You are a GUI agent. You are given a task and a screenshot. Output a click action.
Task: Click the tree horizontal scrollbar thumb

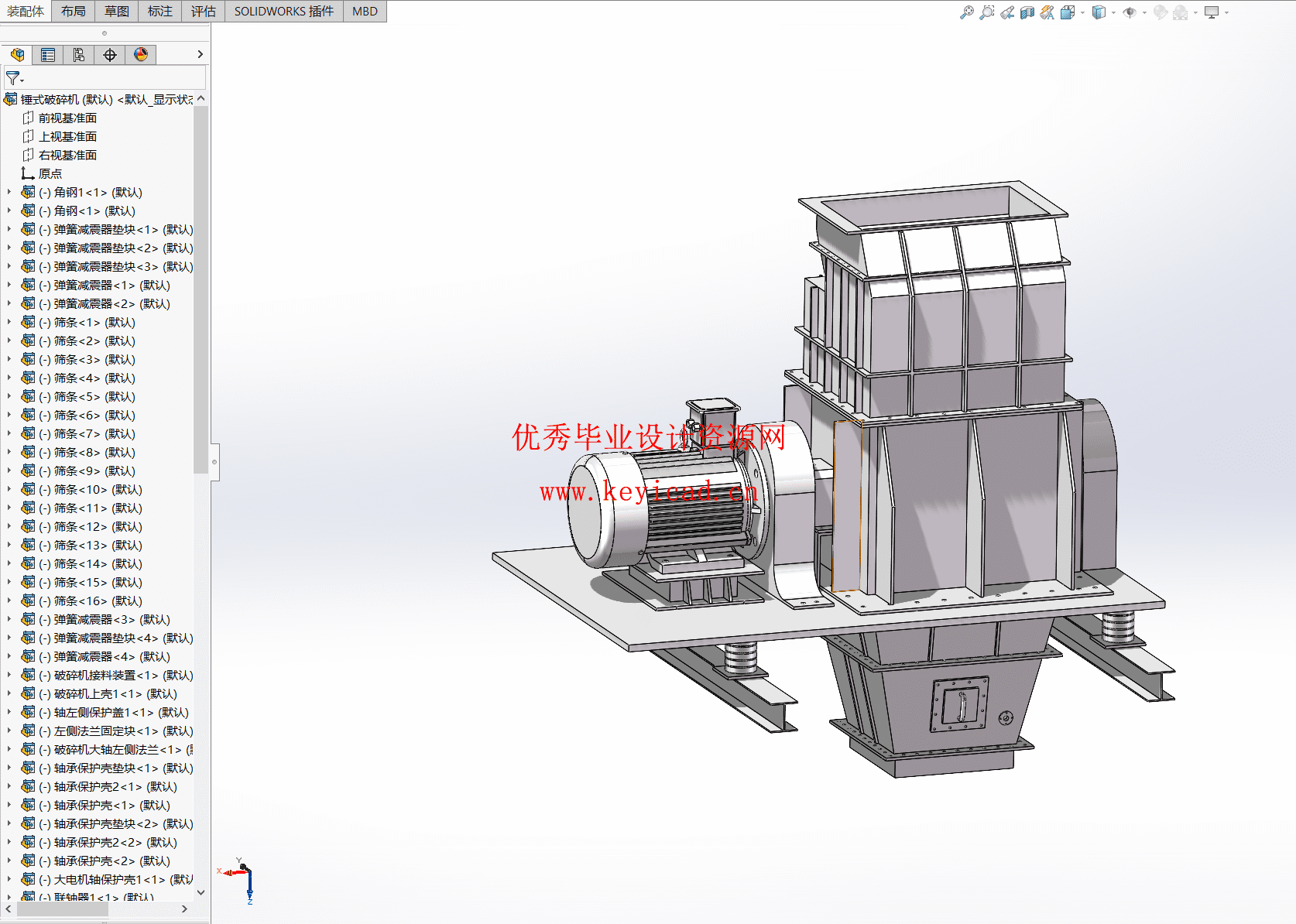pyautogui.click(x=62, y=909)
